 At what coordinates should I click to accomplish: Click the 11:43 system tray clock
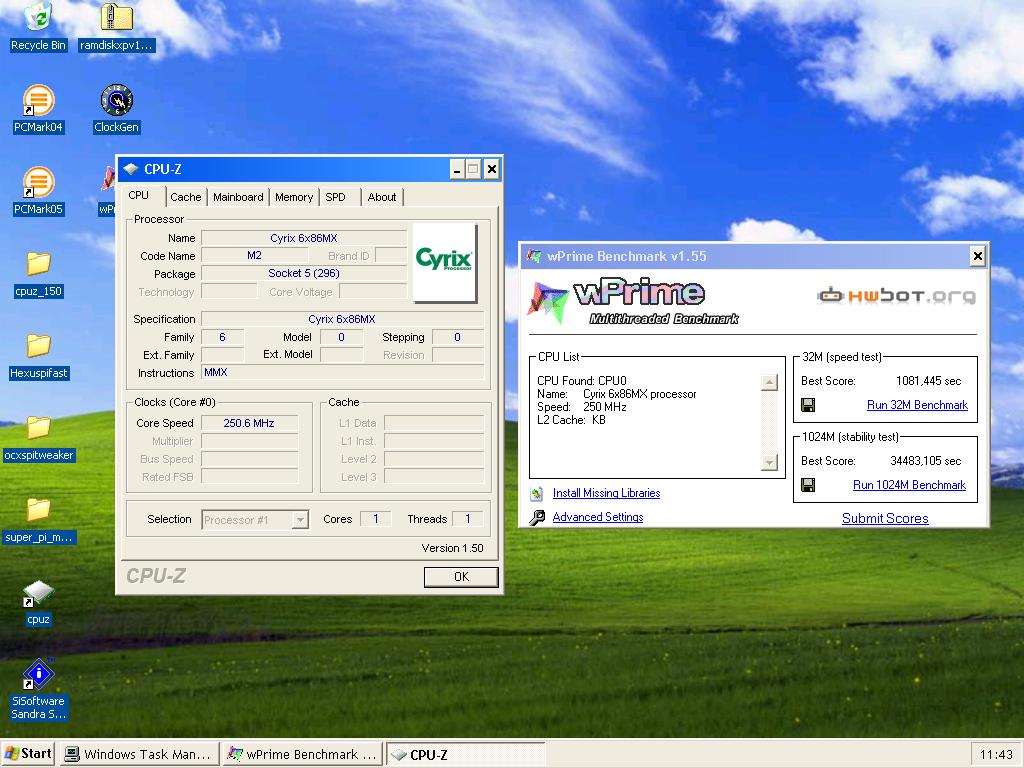[996, 755]
